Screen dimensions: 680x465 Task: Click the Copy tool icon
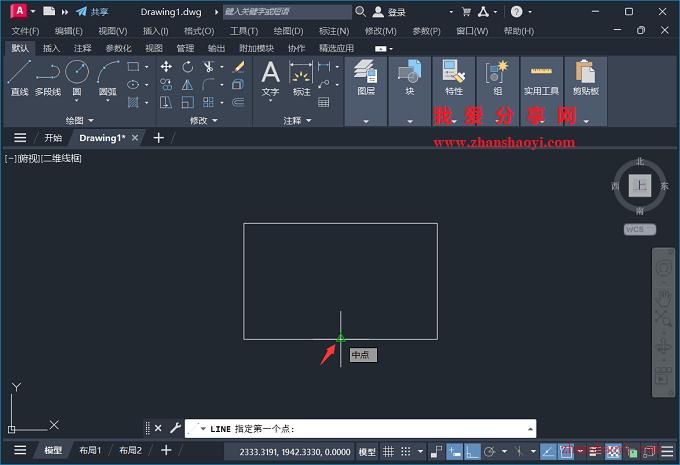tap(166, 84)
